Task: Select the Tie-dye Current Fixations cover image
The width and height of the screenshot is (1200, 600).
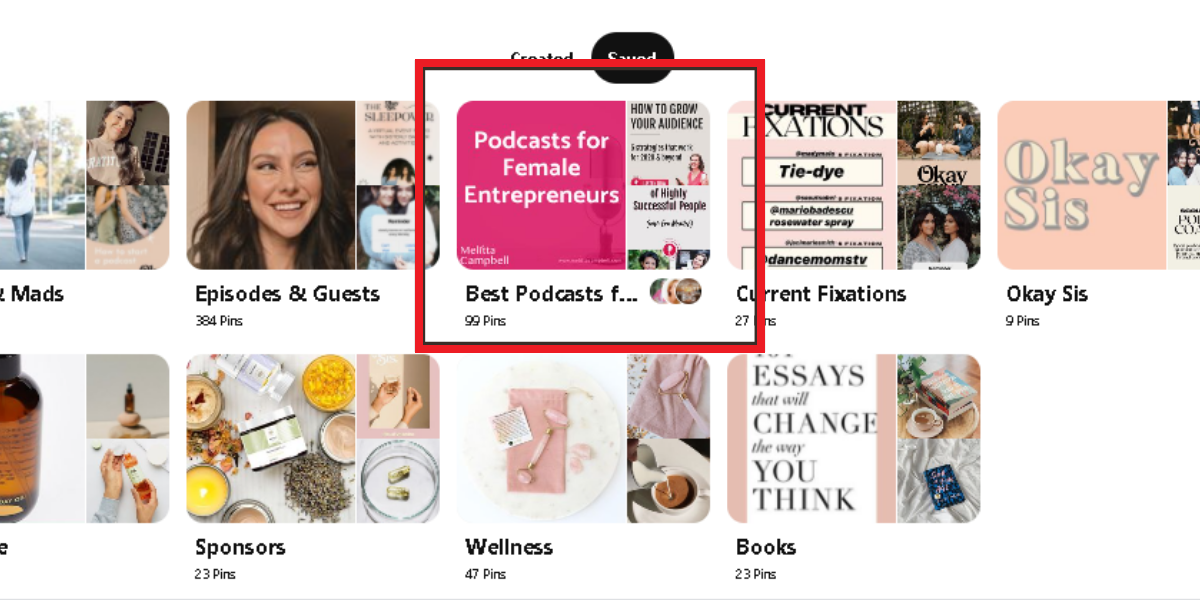Action: tap(811, 185)
